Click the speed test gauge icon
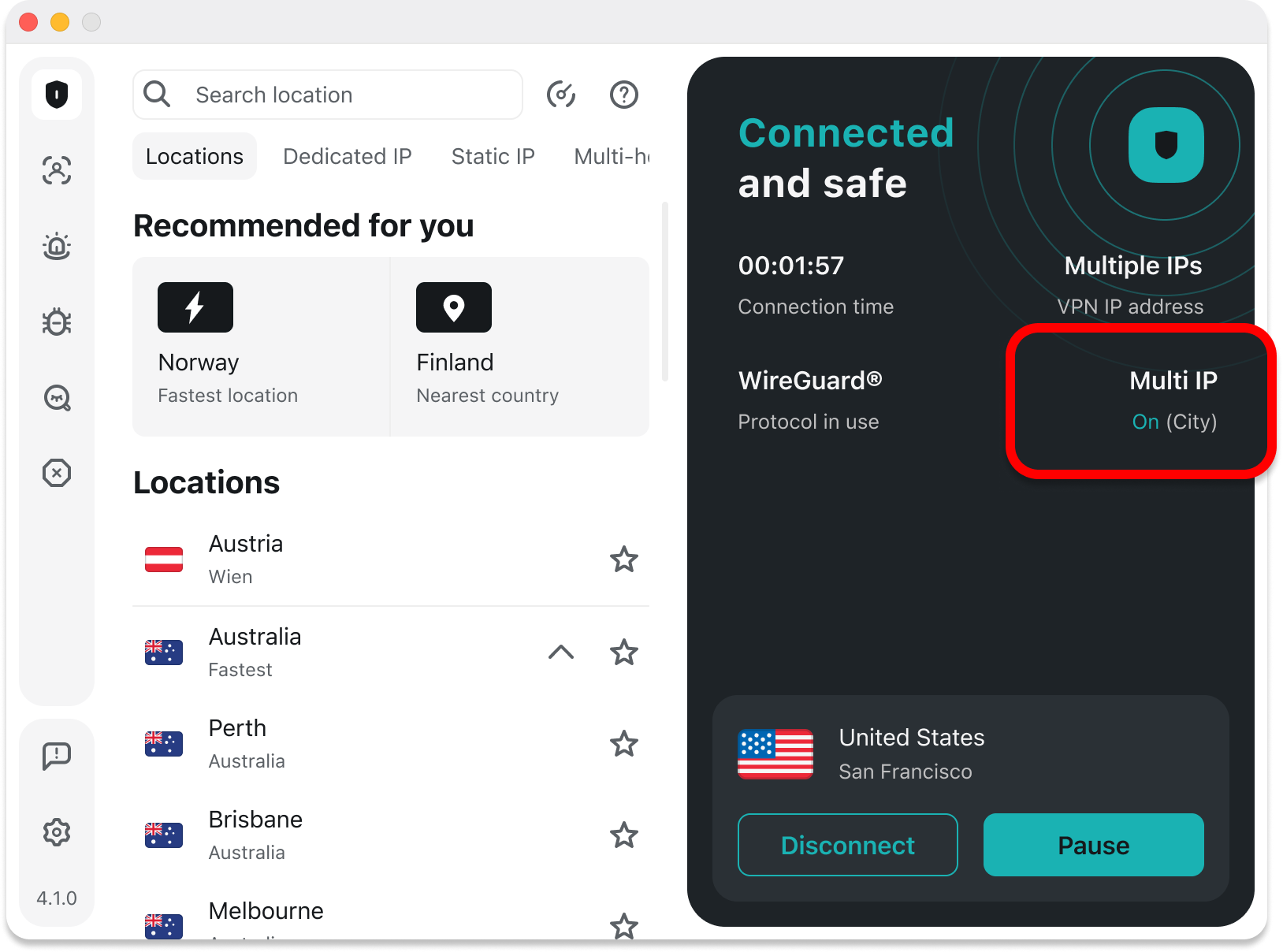The height and width of the screenshot is (952, 1283). [561, 95]
